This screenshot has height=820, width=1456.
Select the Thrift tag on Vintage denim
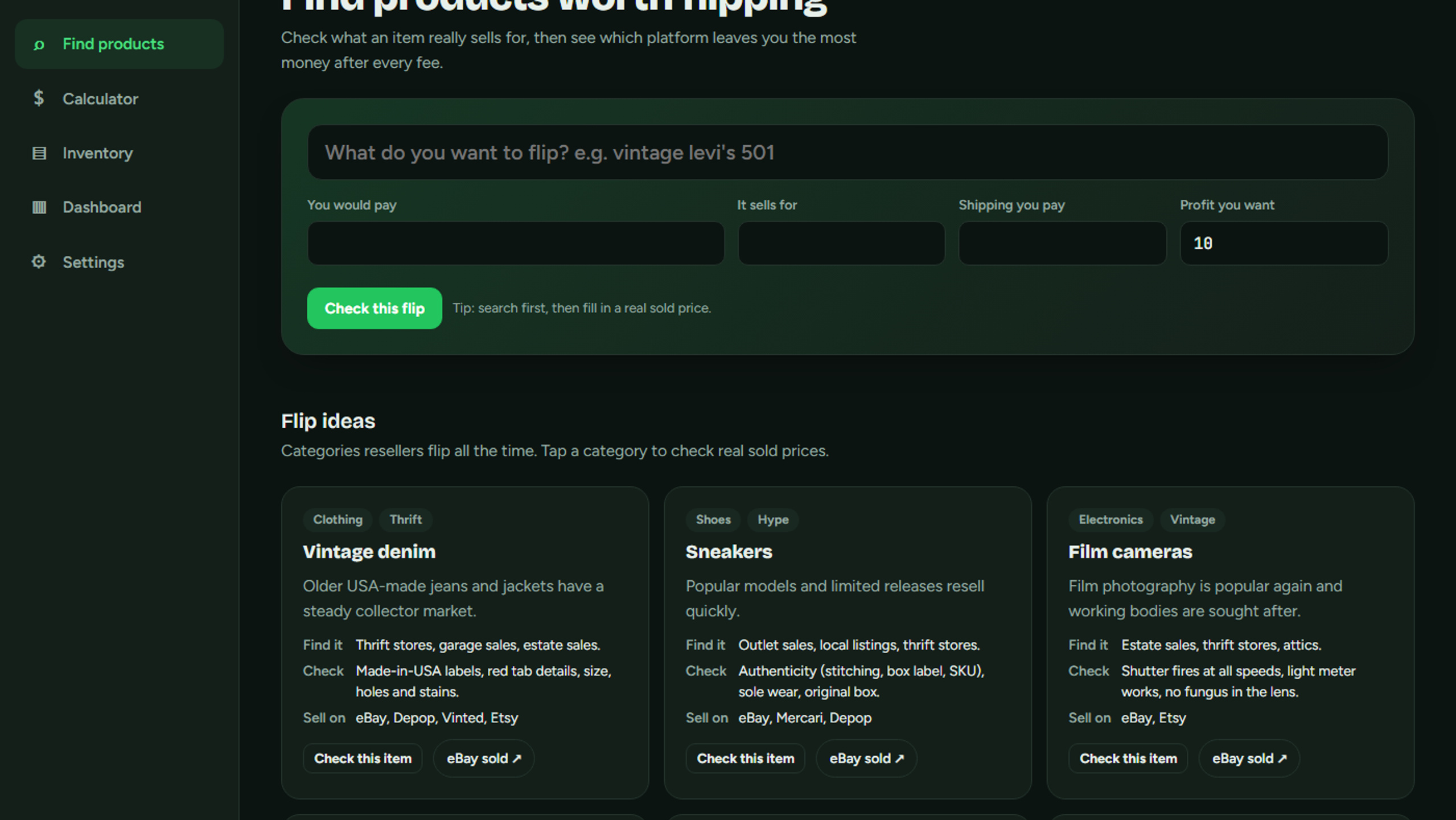(406, 519)
